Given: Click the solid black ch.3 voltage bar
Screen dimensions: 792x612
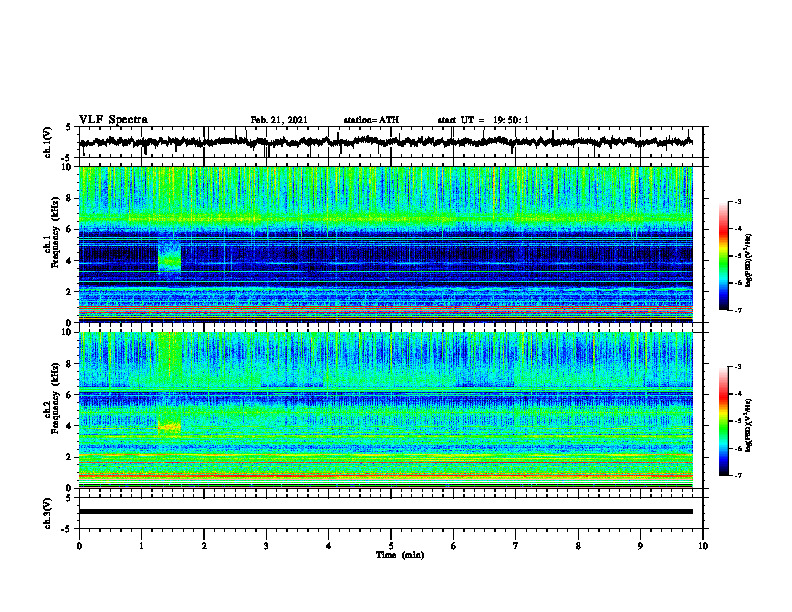Looking at the screenshot, I should (386, 512).
